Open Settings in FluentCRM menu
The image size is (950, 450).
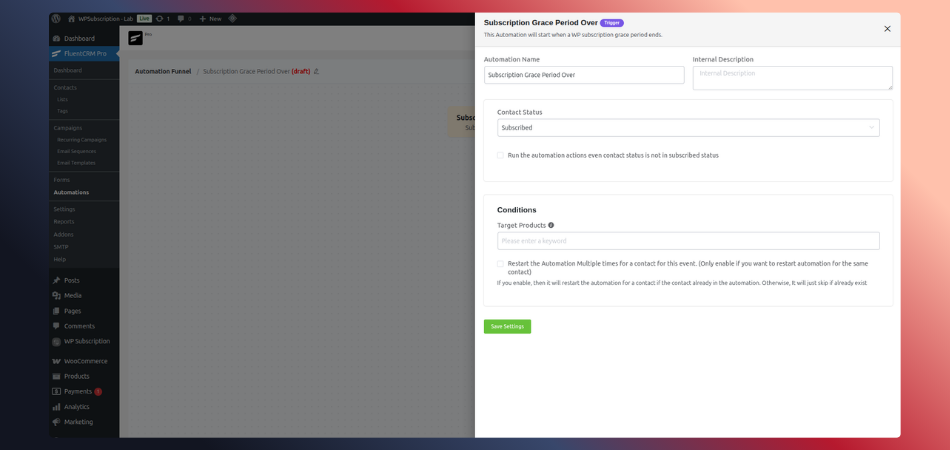point(64,210)
